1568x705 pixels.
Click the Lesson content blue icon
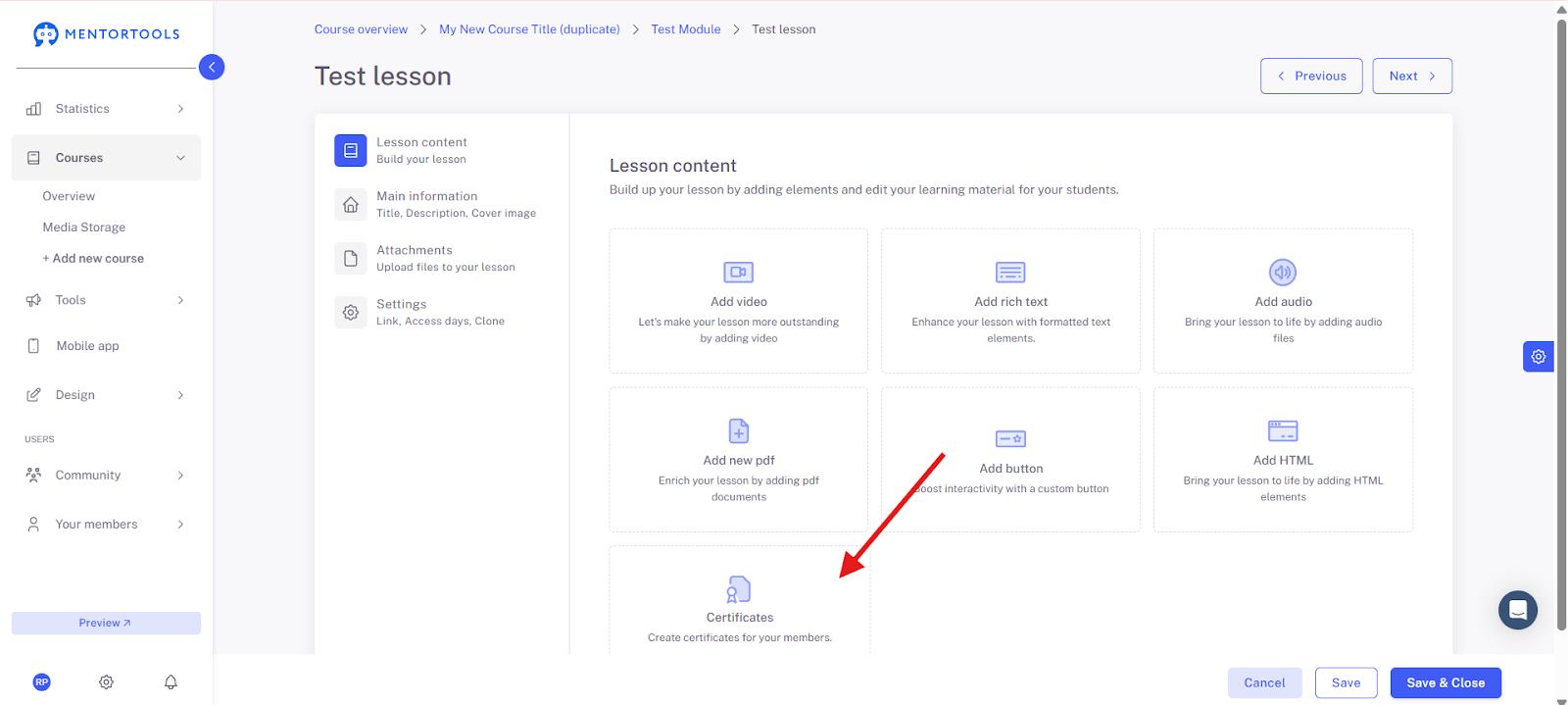coord(351,151)
